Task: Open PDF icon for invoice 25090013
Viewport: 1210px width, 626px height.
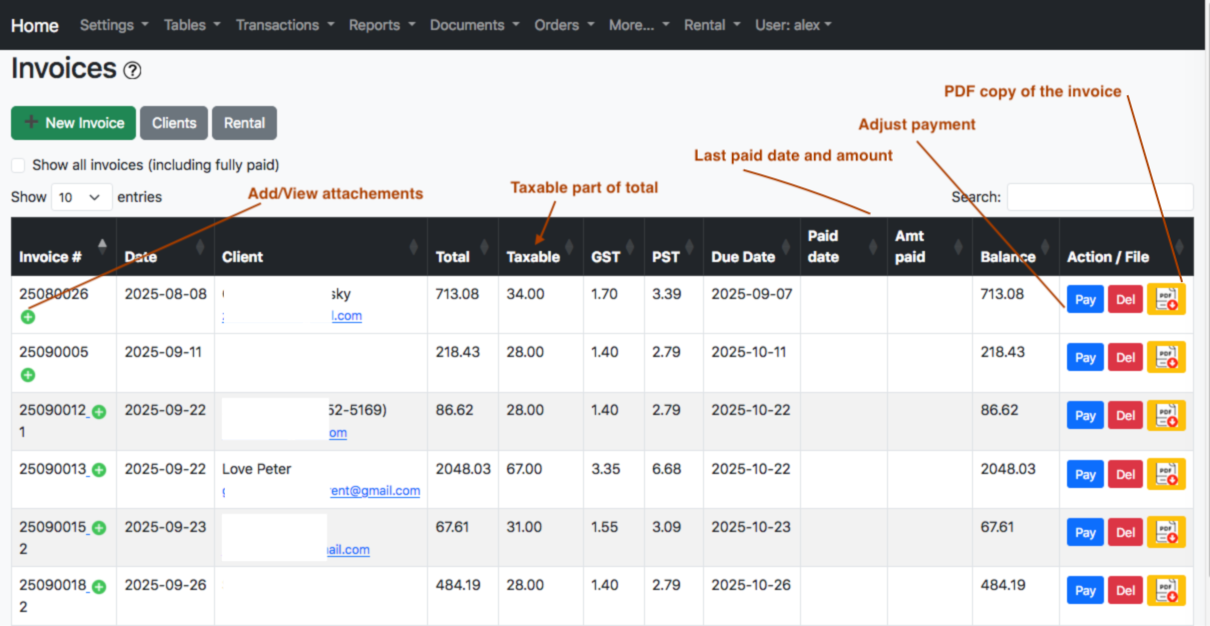Action: coord(1166,474)
